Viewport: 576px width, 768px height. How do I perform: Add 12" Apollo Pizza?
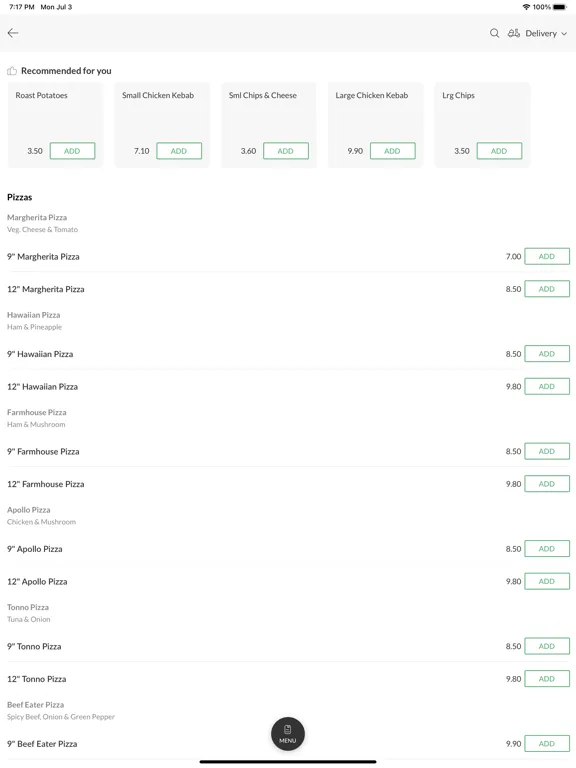(x=547, y=581)
